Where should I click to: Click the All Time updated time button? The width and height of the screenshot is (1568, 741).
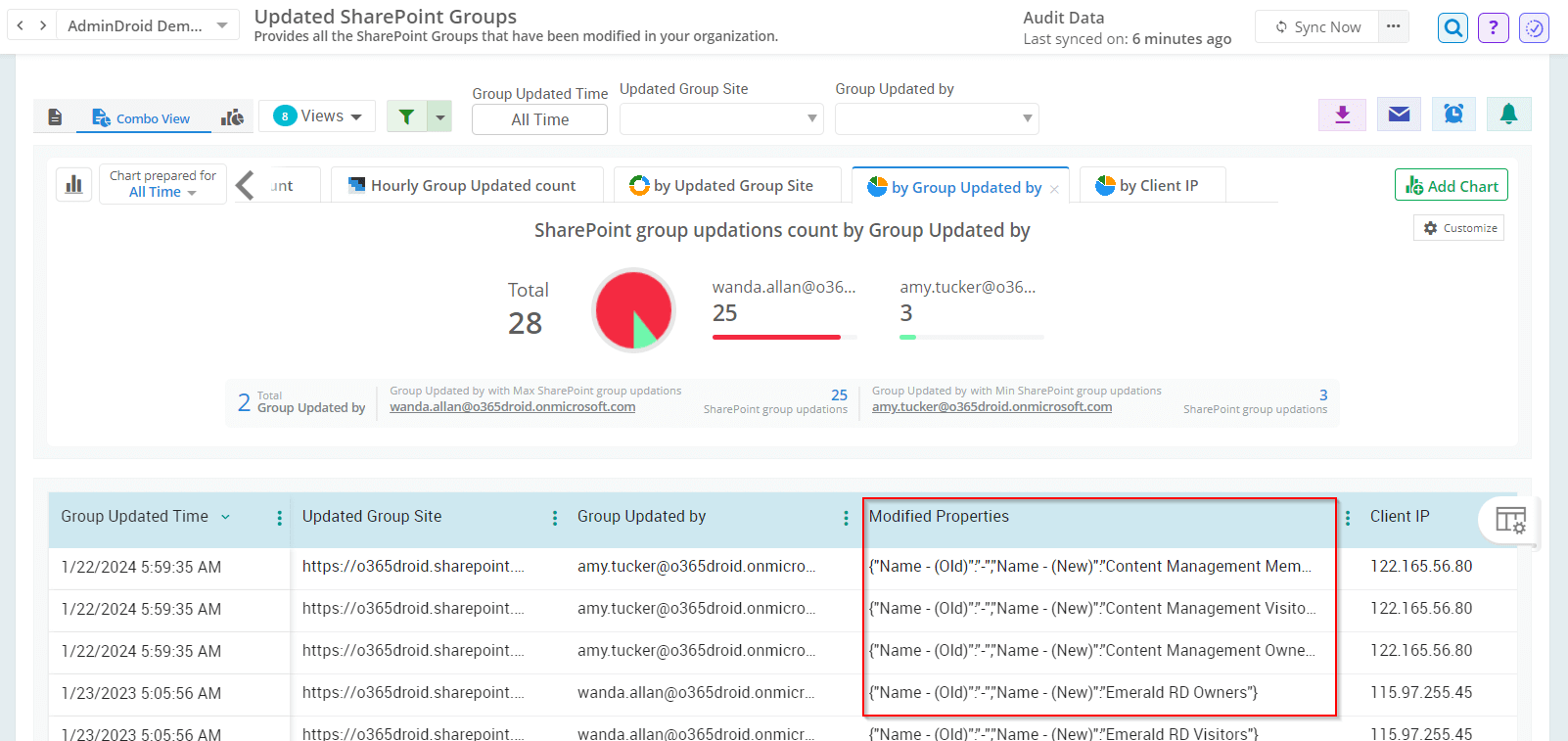tap(539, 119)
